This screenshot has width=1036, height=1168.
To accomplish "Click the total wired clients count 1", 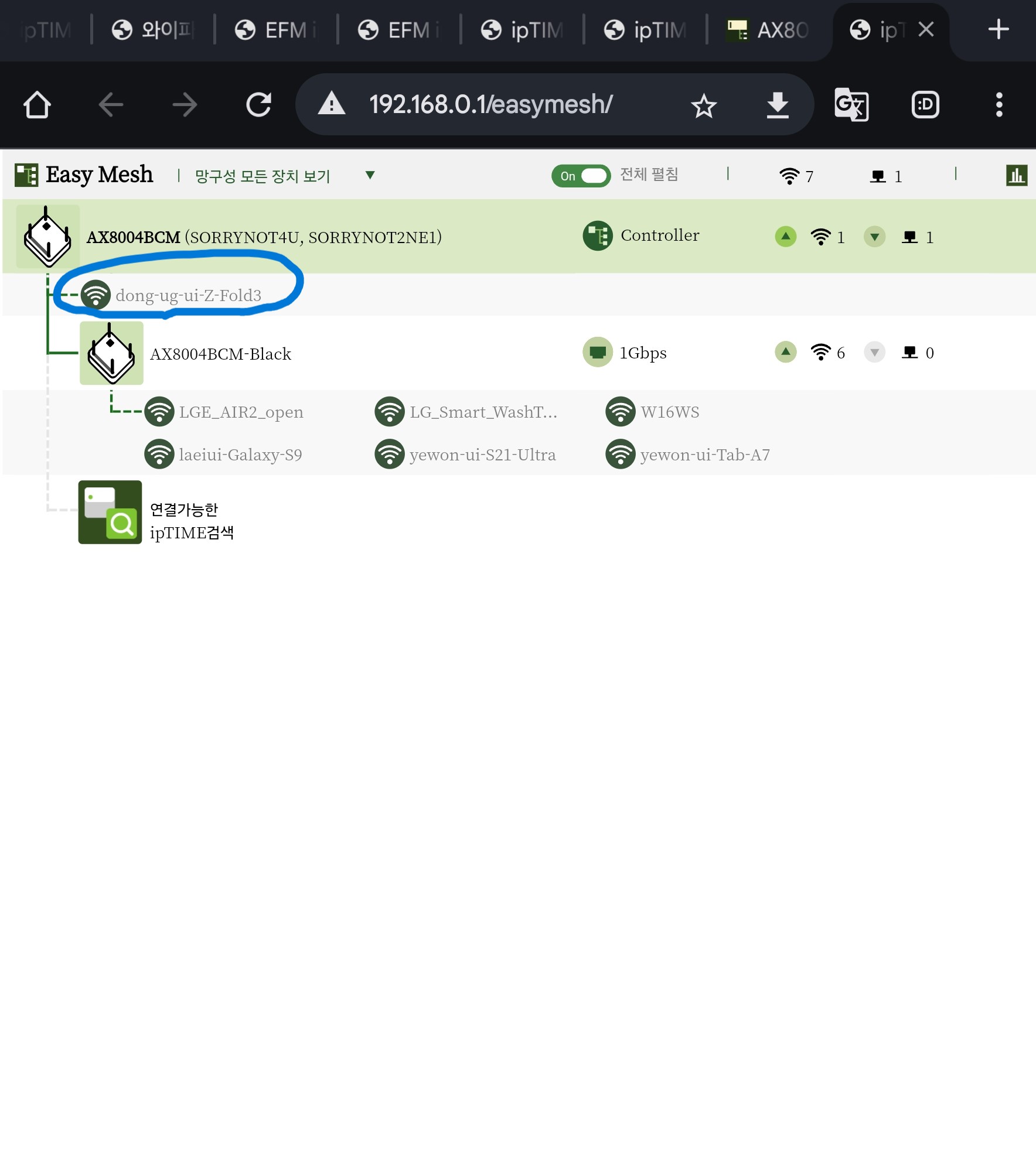I will point(898,176).
